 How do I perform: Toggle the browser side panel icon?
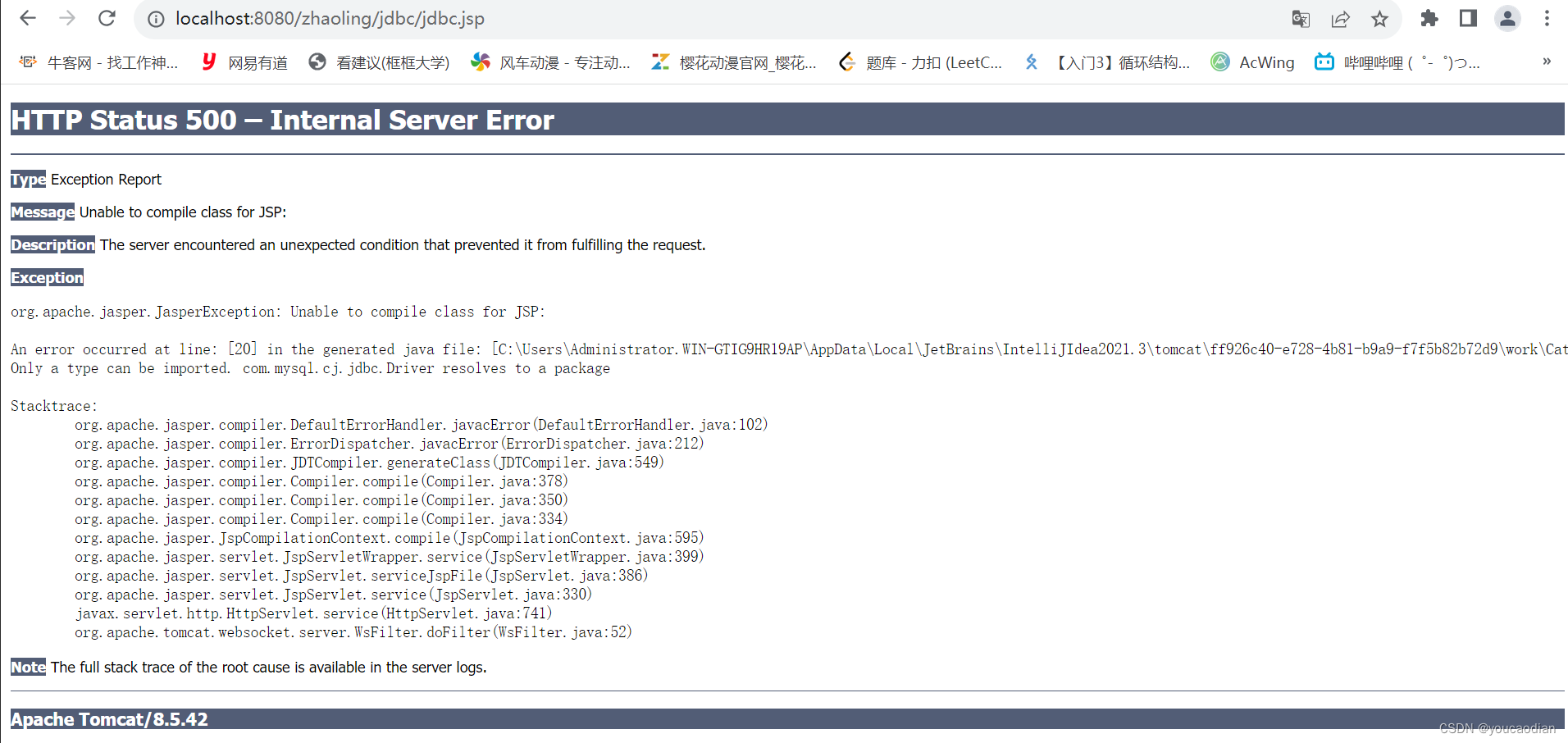pos(1467,18)
